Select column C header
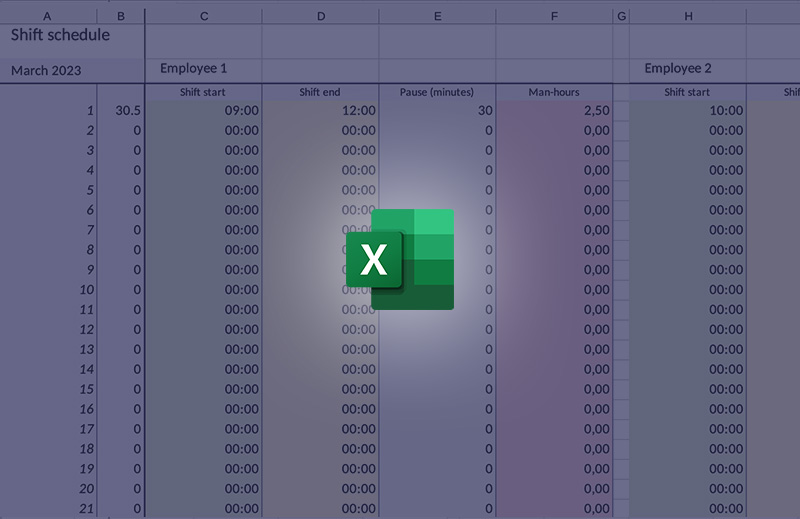The image size is (800, 519). click(x=204, y=16)
